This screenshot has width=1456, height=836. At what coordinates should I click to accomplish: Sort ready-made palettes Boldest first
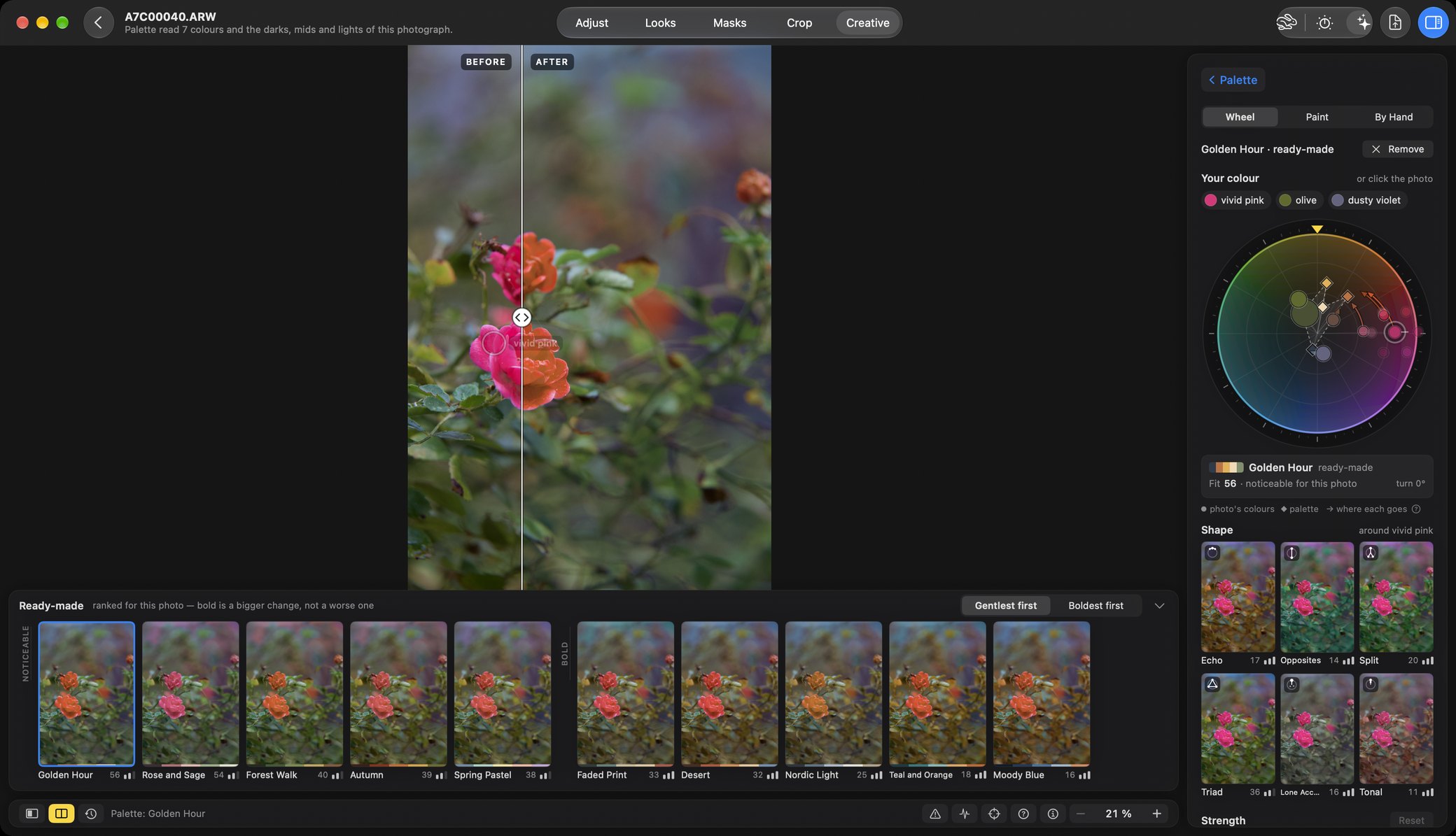[1095, 606]
